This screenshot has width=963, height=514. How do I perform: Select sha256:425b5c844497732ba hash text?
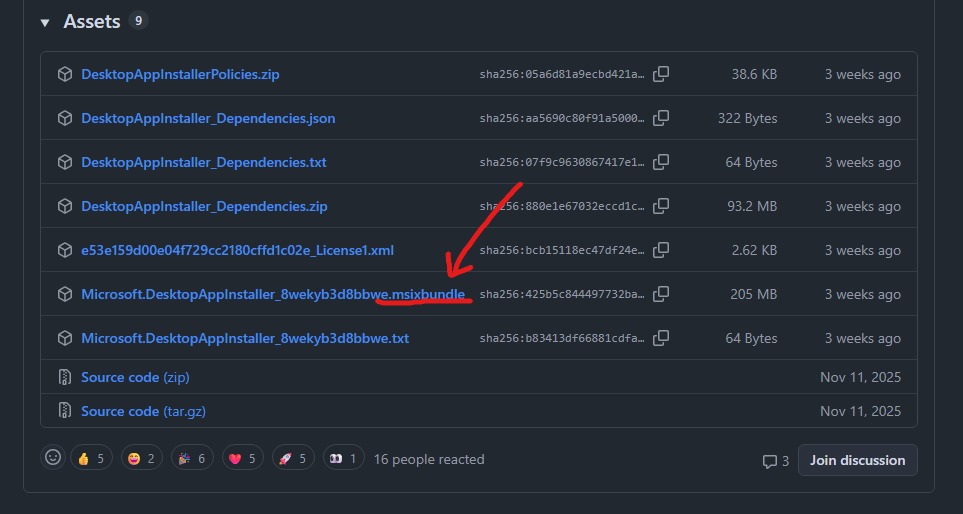click(562, 295)
